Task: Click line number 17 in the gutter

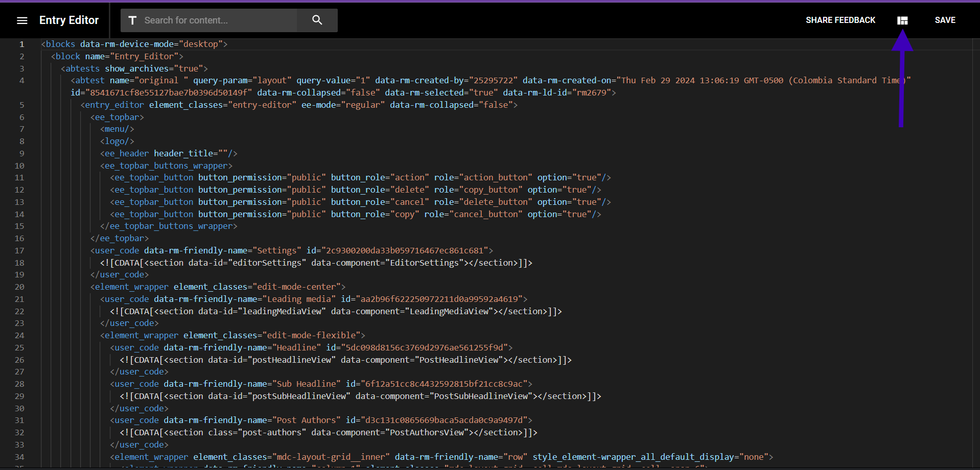Action: click(21, 250)
